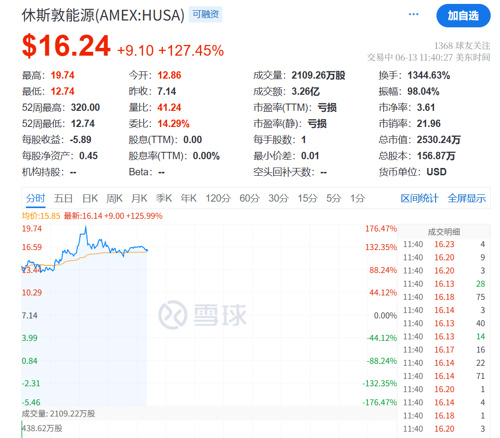Click the stock title 休斯敦能源(AMEX:HUSA)

tap(103, 15)
